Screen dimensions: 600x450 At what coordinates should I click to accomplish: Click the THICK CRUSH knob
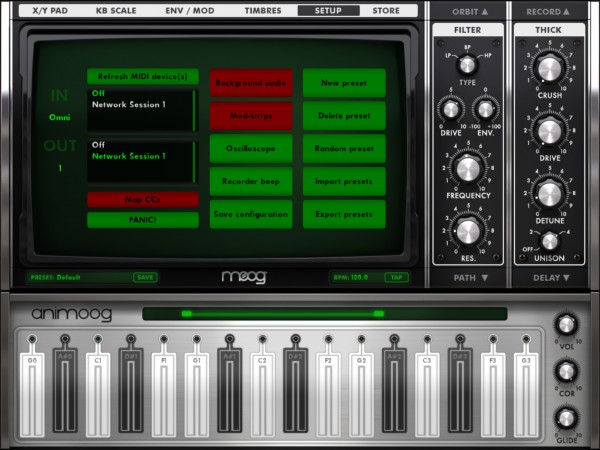pos(549,68)
